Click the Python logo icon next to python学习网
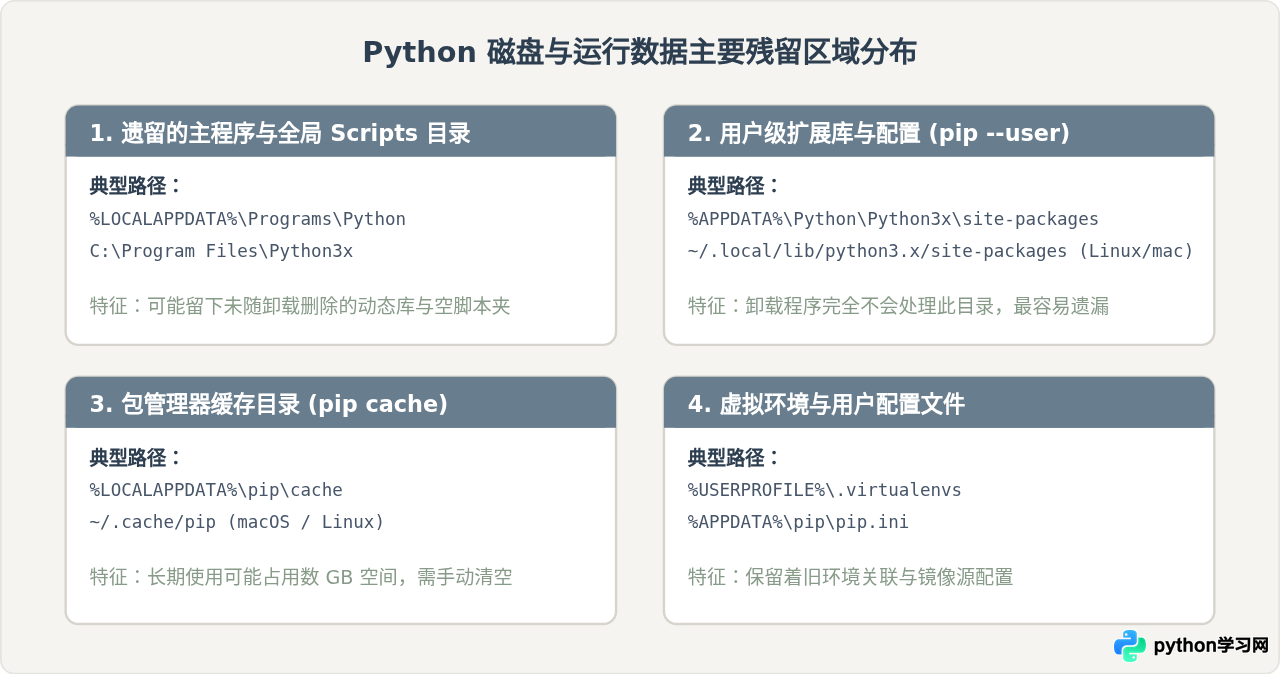The width and height of the screenshot is (1280, 674). click(x=1130, y=646)
